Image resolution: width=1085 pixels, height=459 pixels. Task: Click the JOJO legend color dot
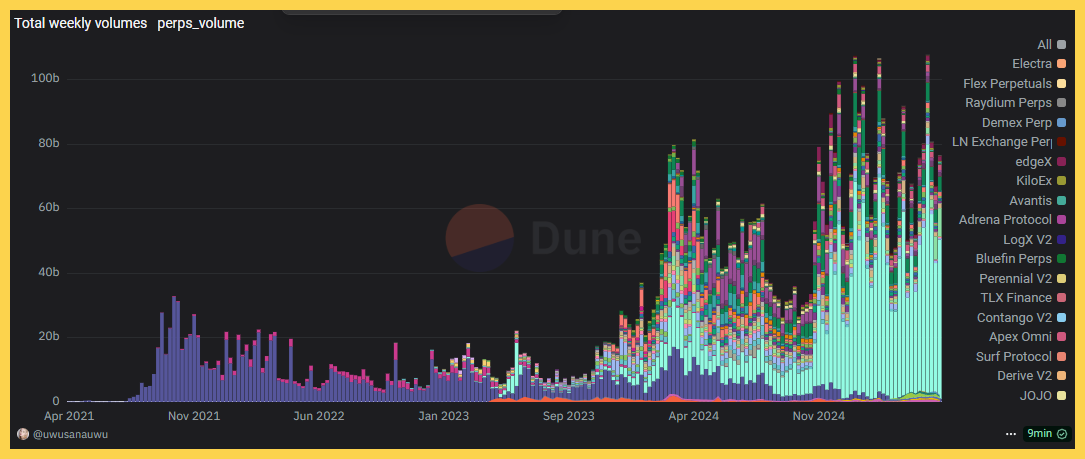(x=1061, y=395)
